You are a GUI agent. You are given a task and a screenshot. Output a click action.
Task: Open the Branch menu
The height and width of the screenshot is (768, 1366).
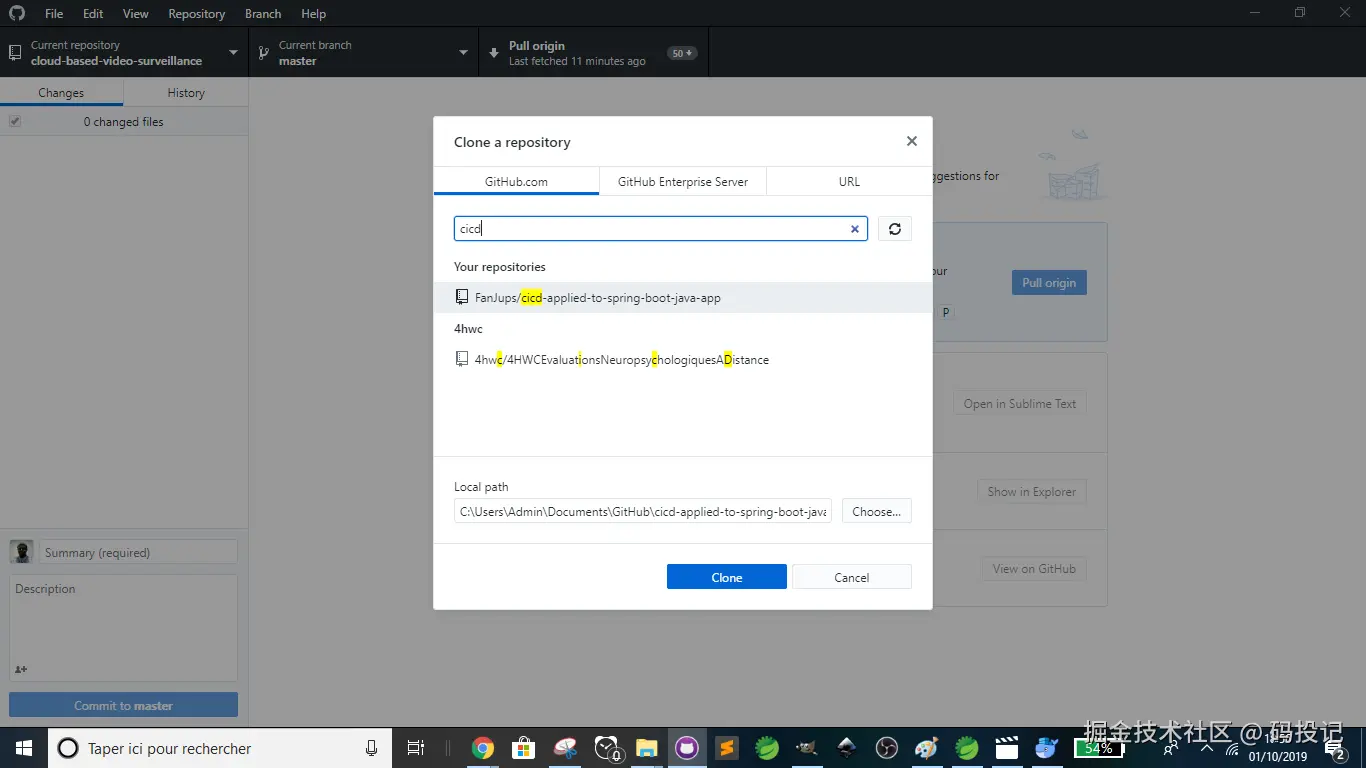[263, 14]
